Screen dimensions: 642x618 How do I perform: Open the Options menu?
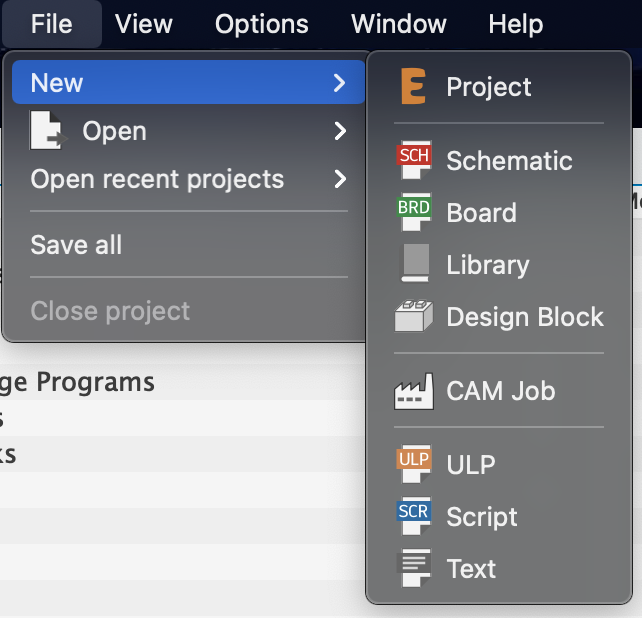(x=262, y=24)
